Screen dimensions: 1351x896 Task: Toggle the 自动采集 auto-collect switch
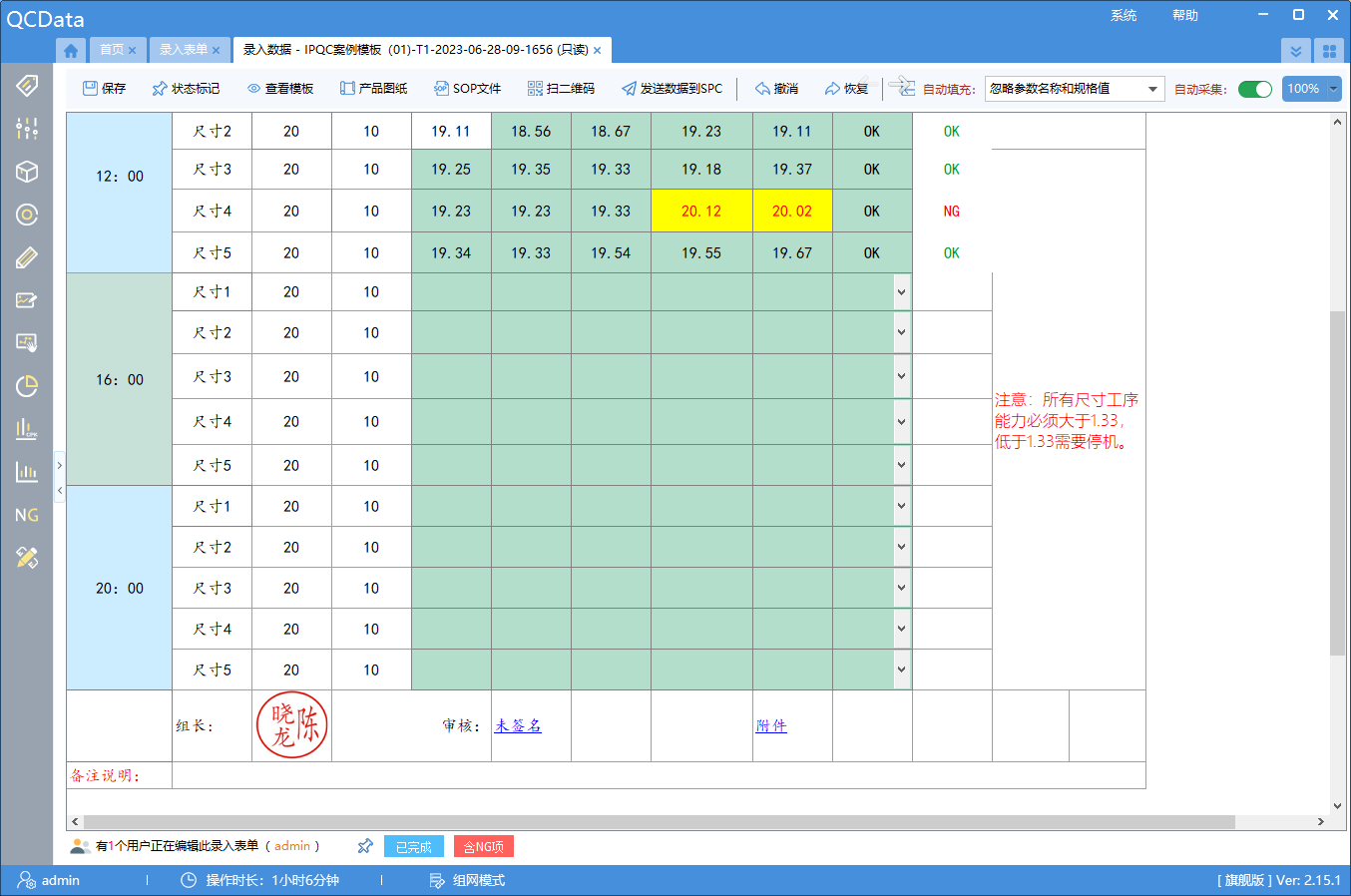pyautogui.click(x=1255, y=89)
